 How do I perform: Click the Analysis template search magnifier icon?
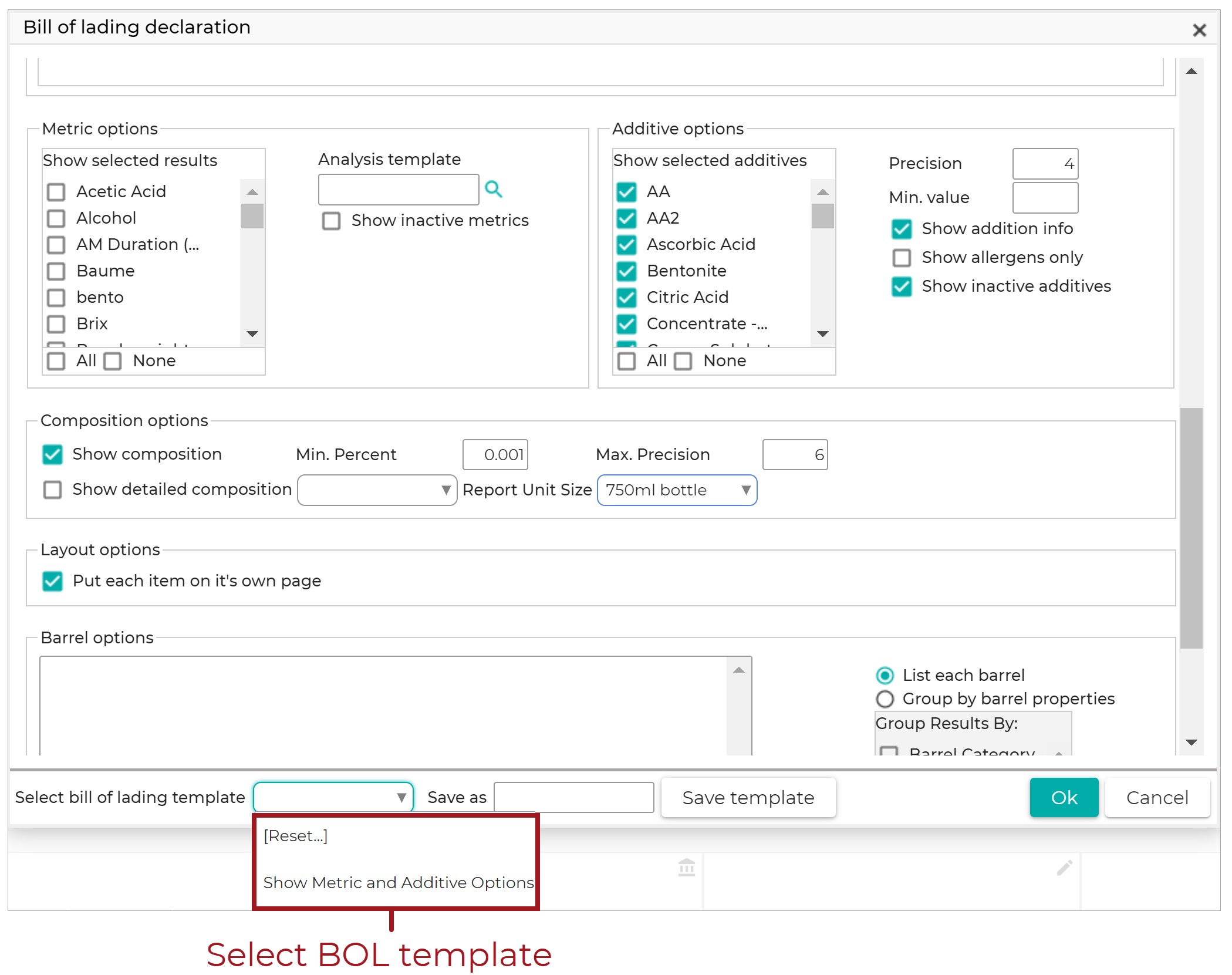point(494,189)
